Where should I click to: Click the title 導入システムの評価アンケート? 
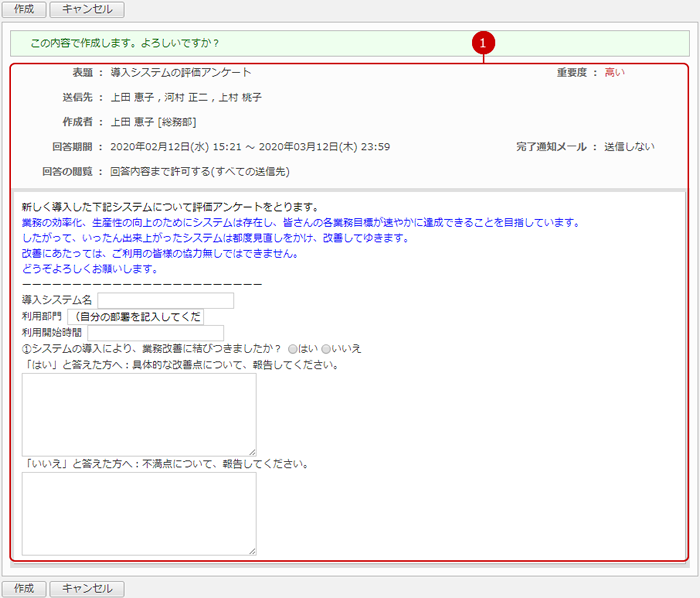180,73
